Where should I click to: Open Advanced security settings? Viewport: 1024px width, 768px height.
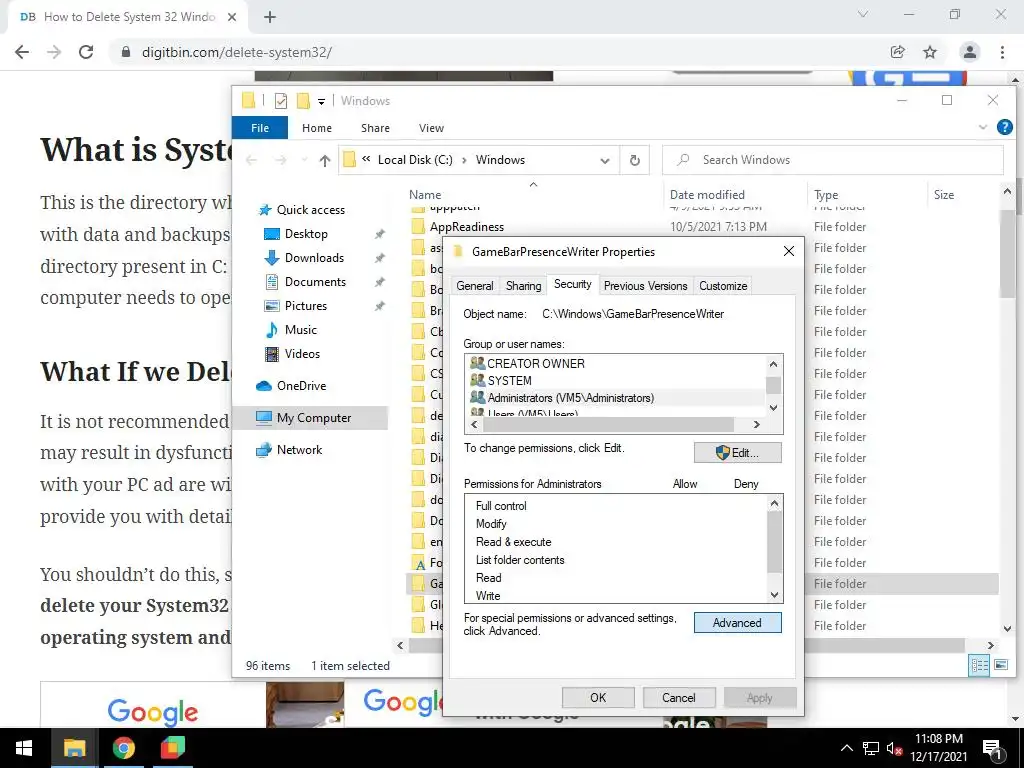coord(737,623)
